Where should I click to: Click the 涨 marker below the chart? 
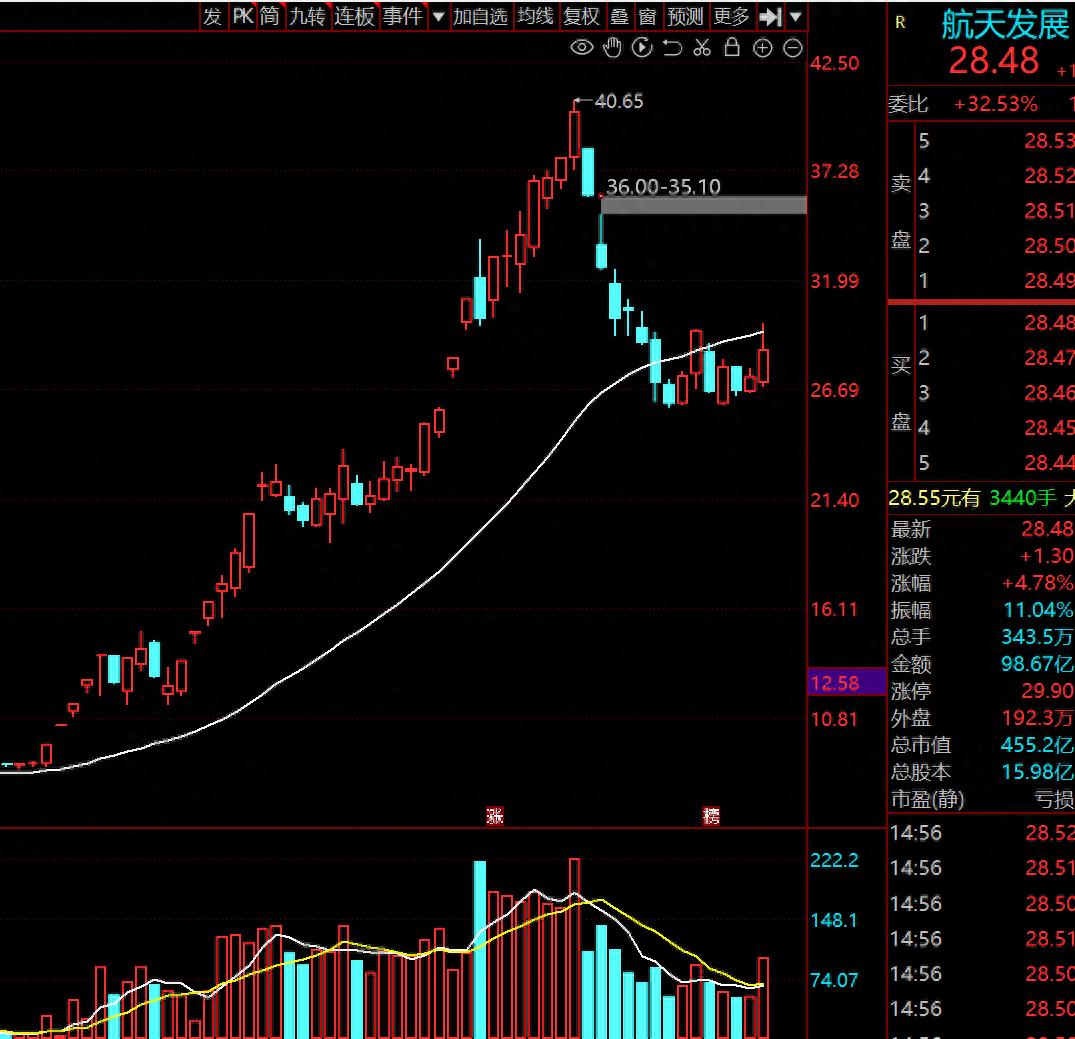[x=495, y=815]
